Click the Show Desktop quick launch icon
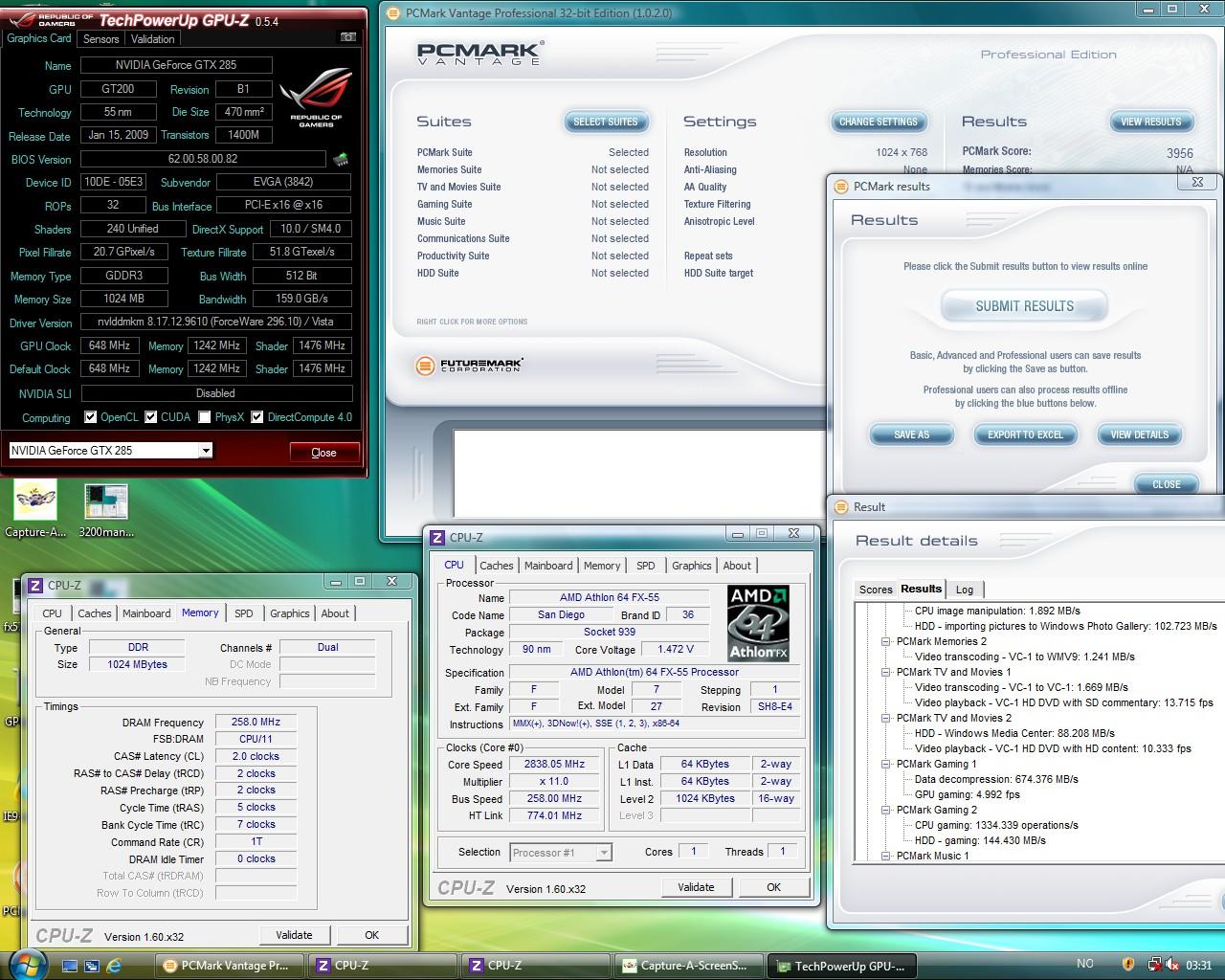 point(69,966)
